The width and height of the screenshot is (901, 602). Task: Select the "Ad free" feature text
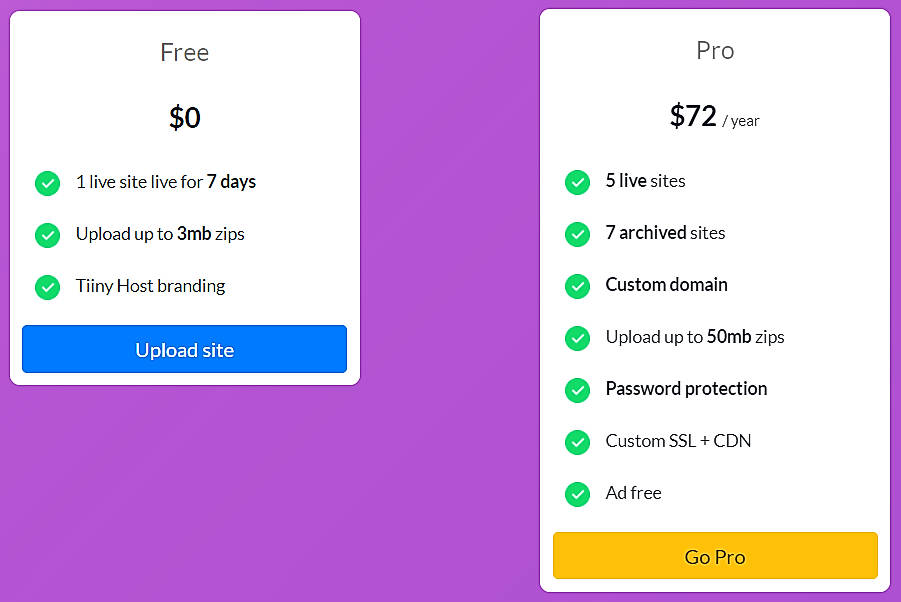(634, 493)
